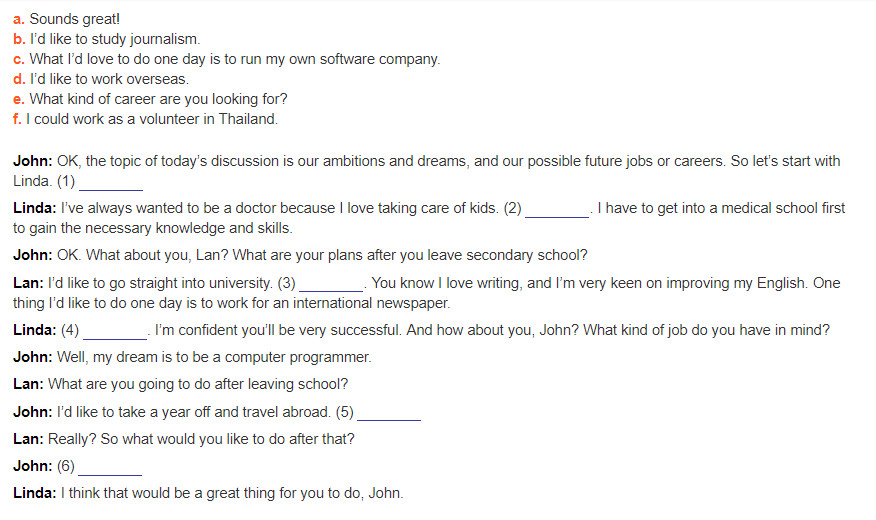The width and height of the screenshot is (876, 520).
Task: Choose option d 'work overseas'
Action: point(101,79)
